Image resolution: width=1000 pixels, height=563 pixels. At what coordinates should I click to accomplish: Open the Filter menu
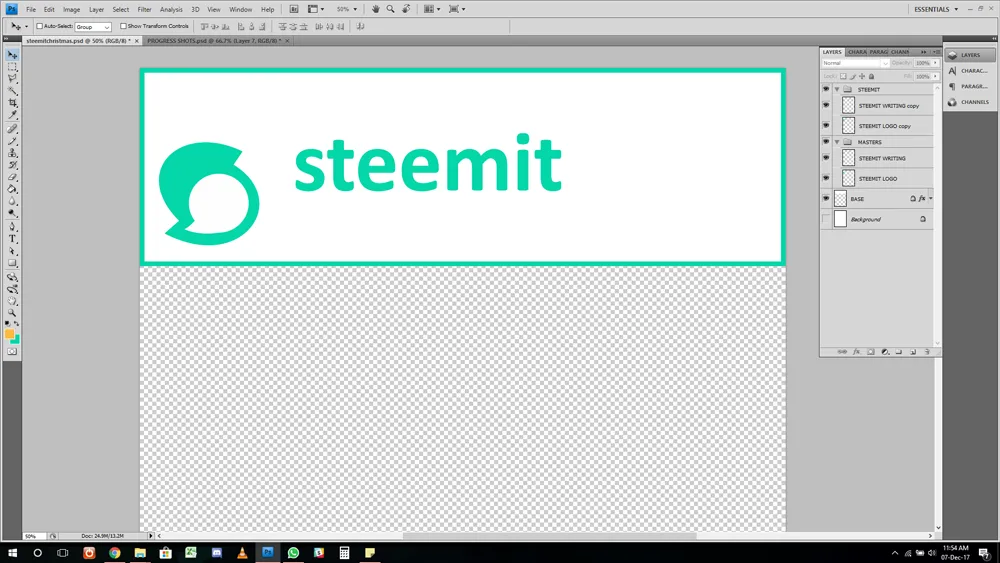(145, 10)
